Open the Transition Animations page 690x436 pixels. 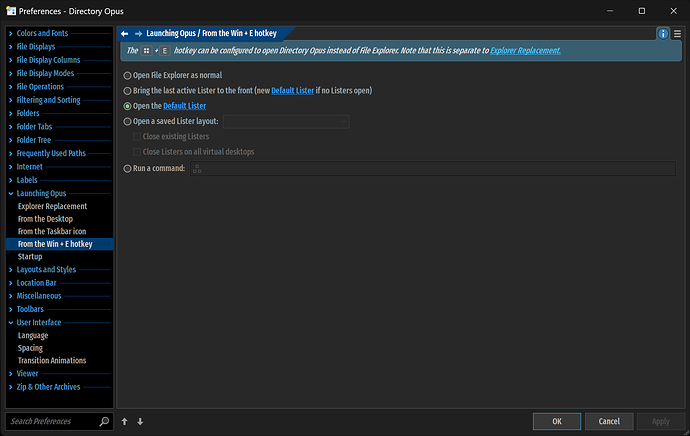52,361
